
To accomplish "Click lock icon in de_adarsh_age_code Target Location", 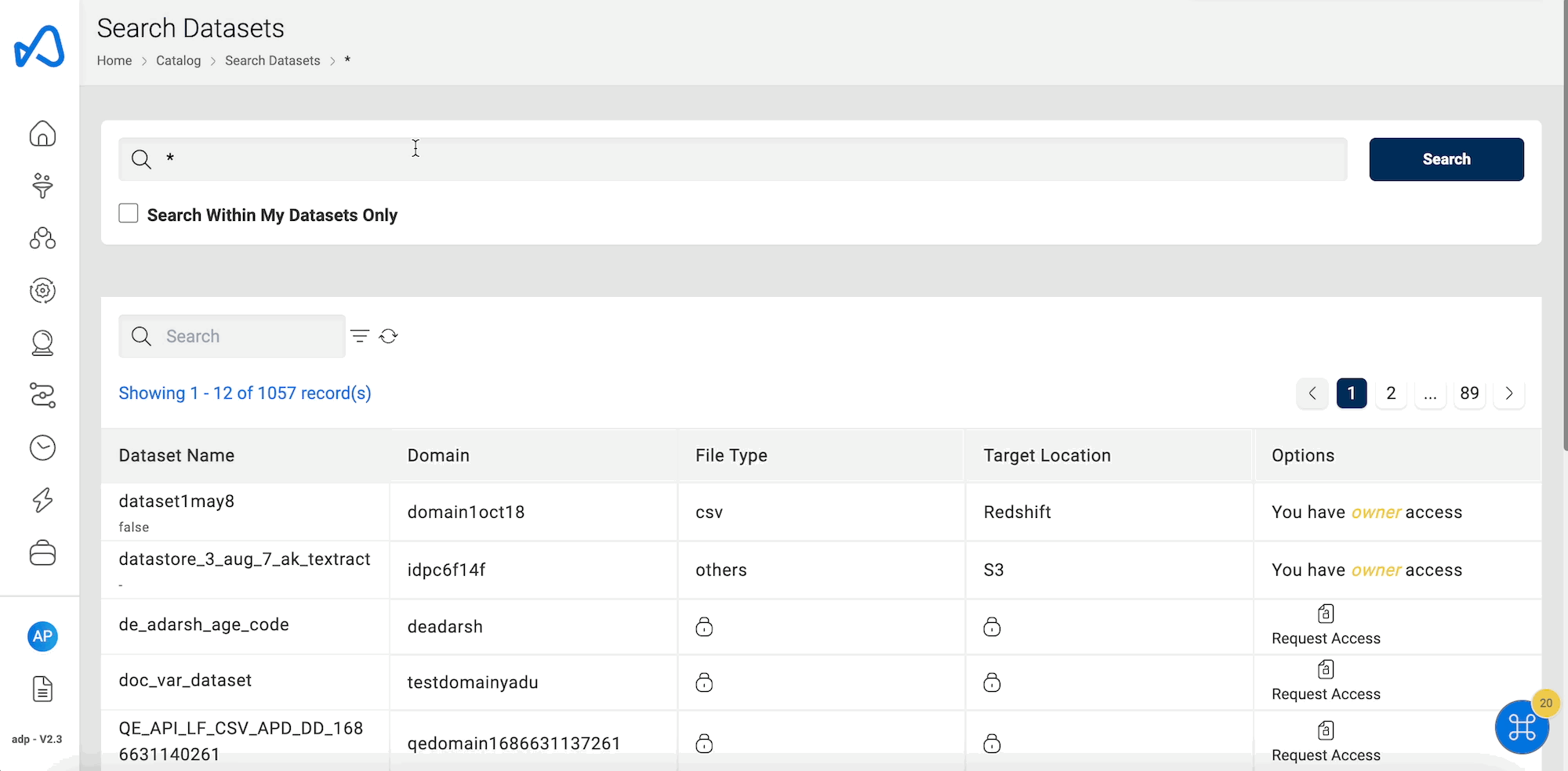I will 992,626.
